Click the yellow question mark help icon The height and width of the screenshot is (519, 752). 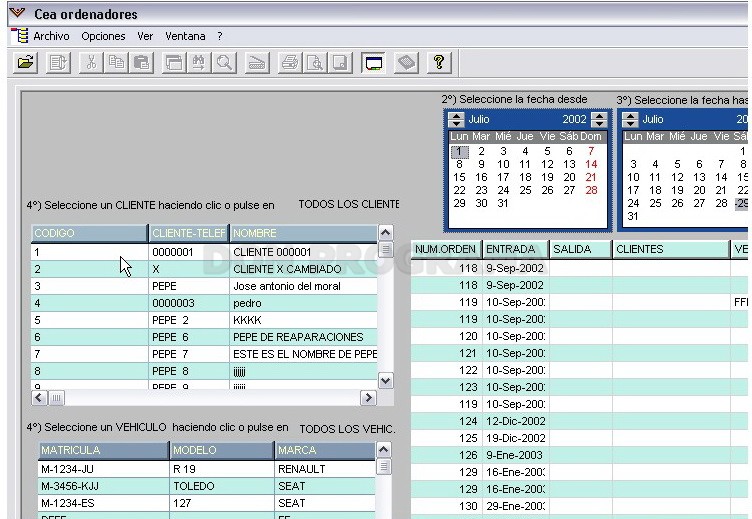pyautogui.click(x=439, y=62)
